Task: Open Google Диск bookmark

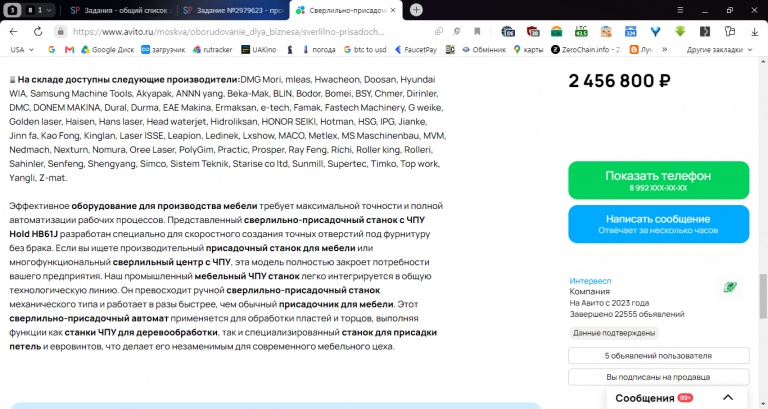Action: coord(107,49)
